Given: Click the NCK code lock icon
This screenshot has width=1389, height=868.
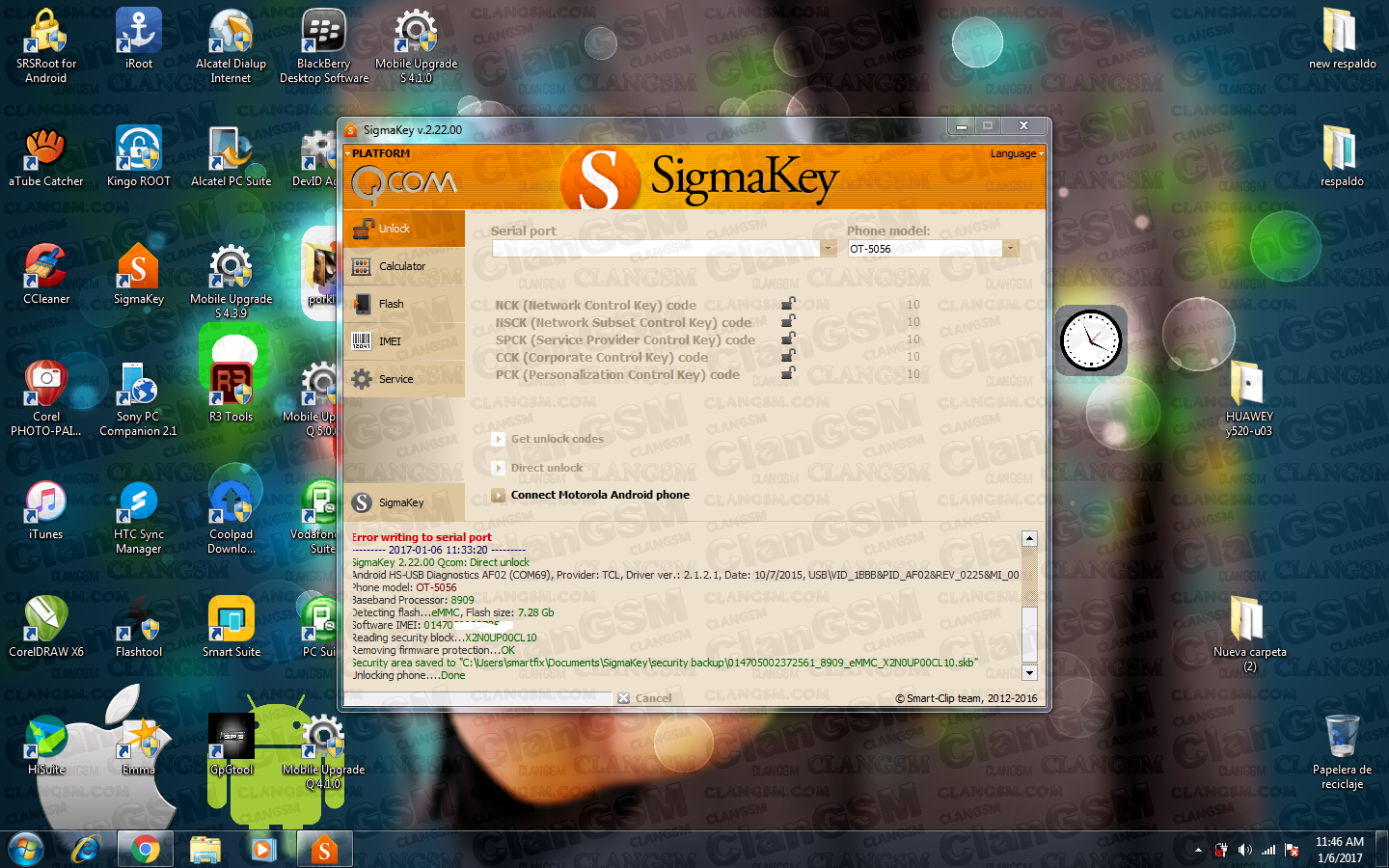Looking at the screenshot, I should [x=788, y=304].
